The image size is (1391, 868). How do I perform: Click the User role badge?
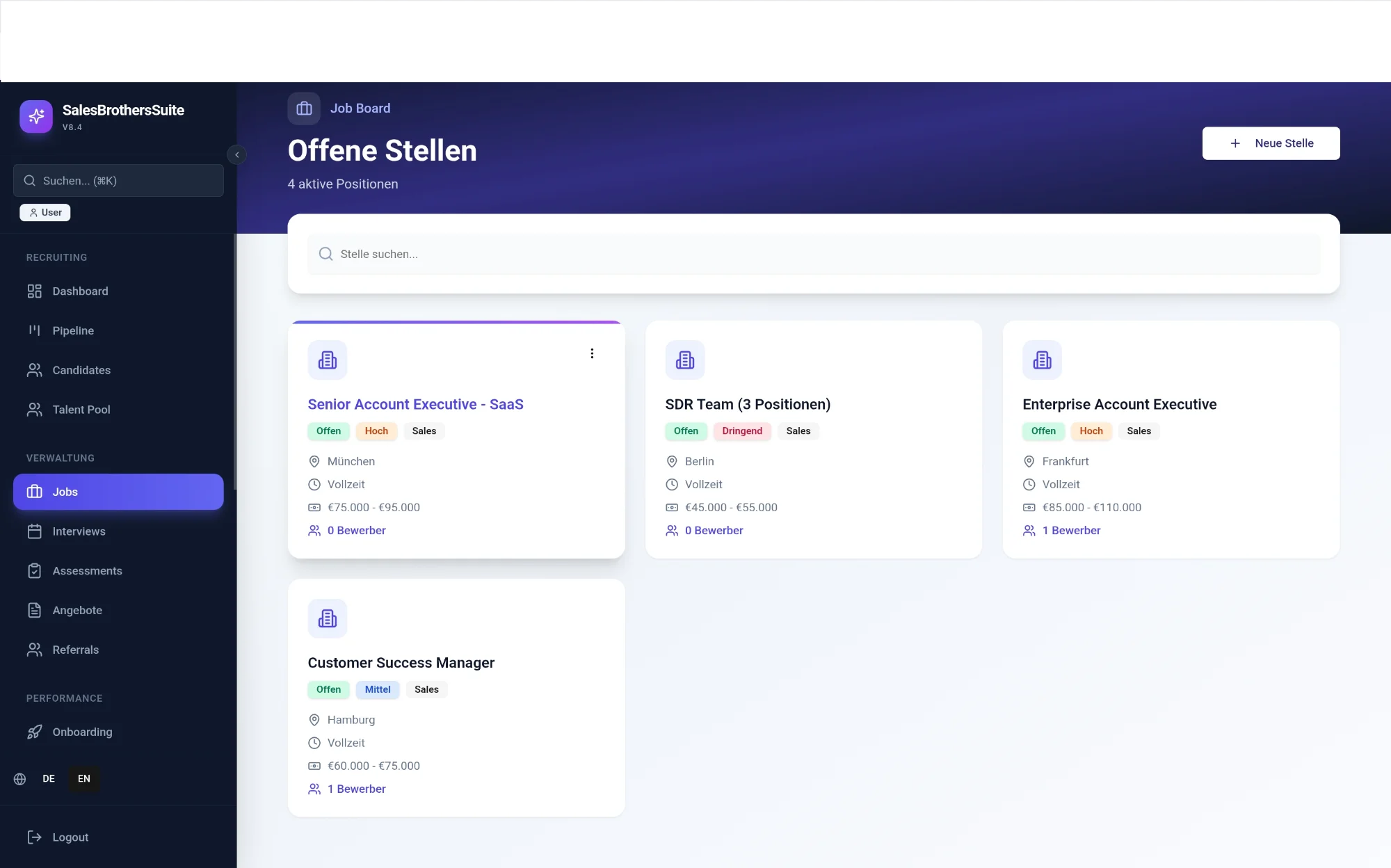[45, 213]
